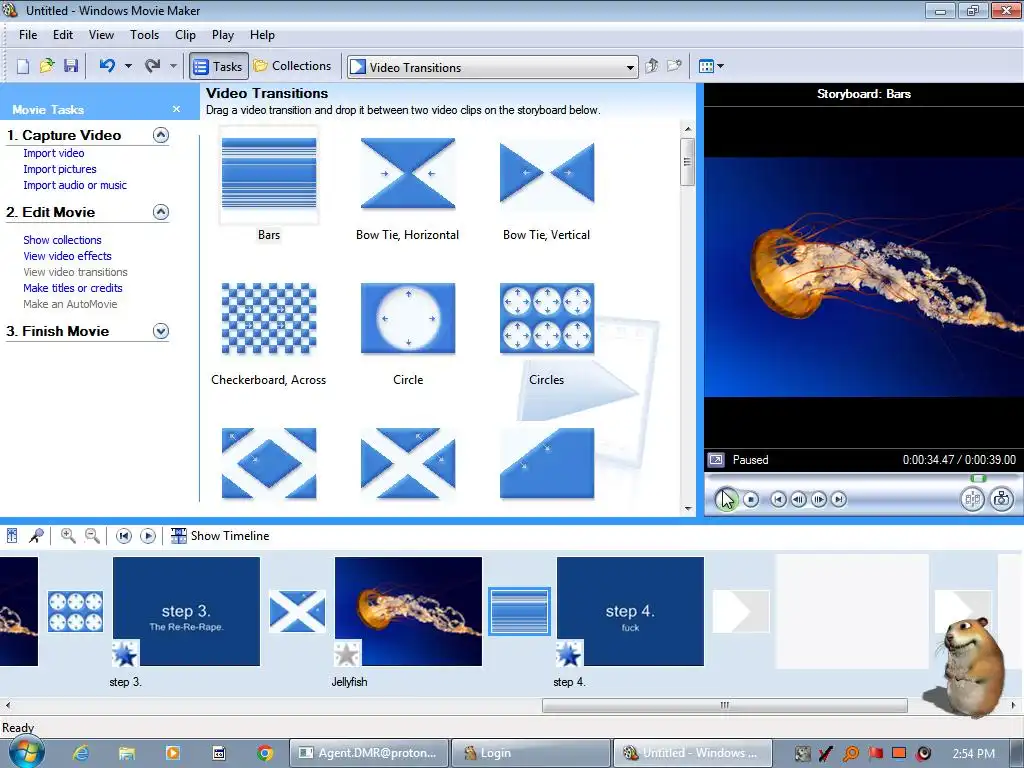
Task: Click the Import pictures link
Action: 59,169
